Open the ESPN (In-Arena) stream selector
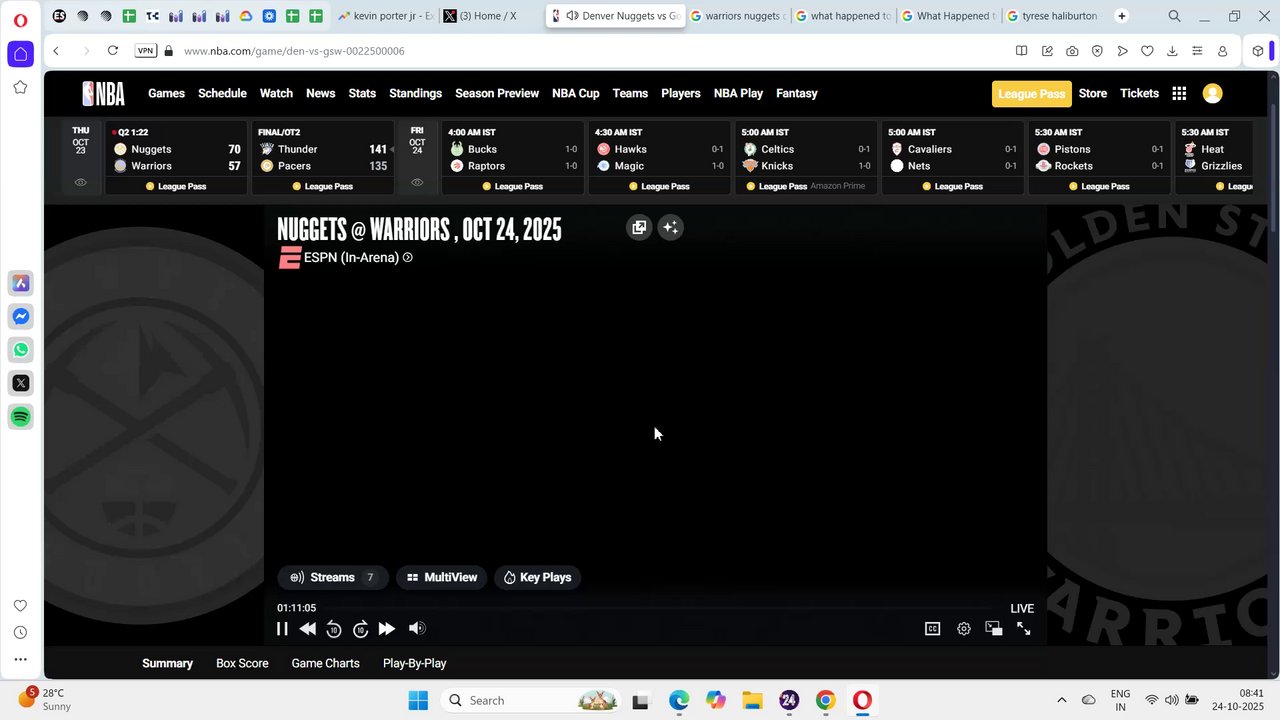The height and width of the screenshot is (720, 1280). [x=346, y=257]
